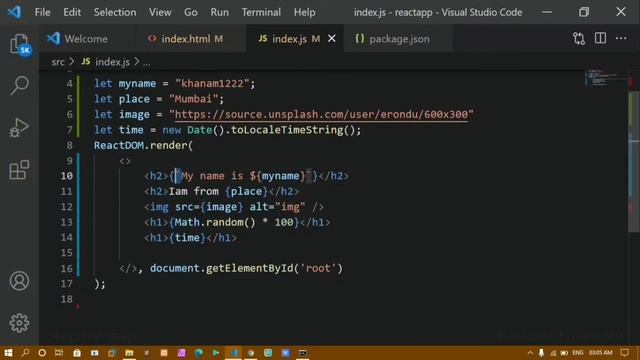Click {place} expression on line 11

(x=246, y=191)
